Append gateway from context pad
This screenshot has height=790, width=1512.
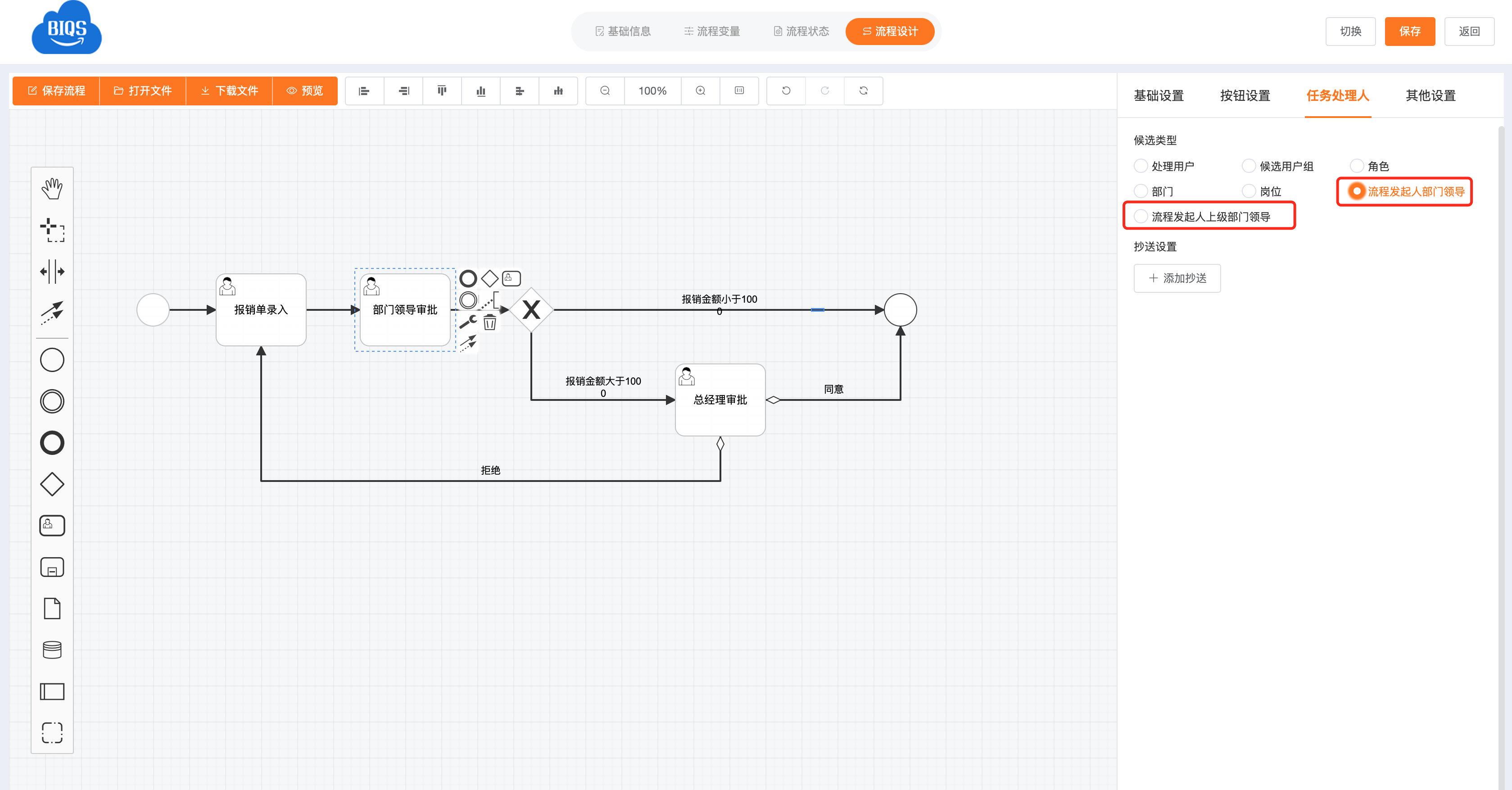(x=489, y=278)
